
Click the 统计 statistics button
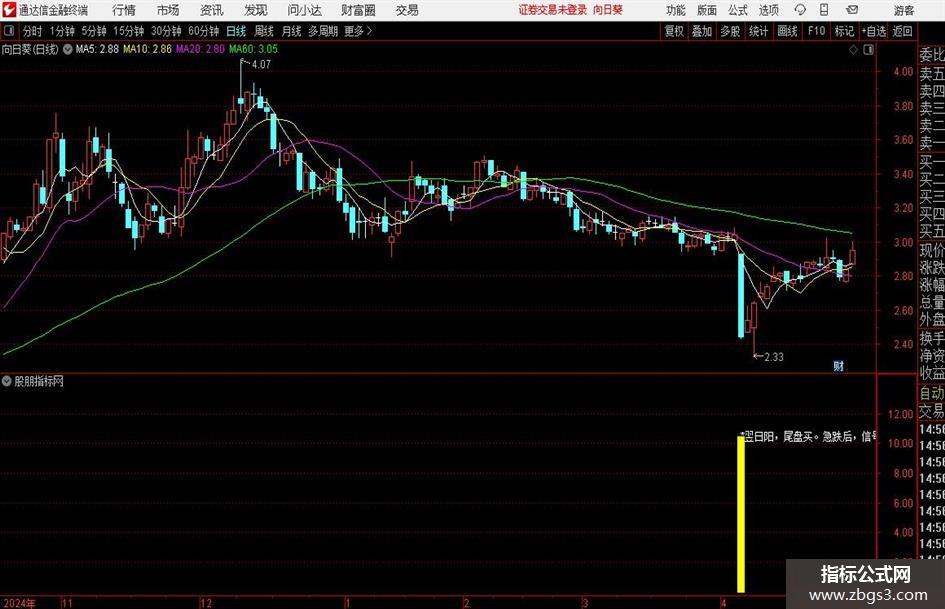tap(758, 31)
